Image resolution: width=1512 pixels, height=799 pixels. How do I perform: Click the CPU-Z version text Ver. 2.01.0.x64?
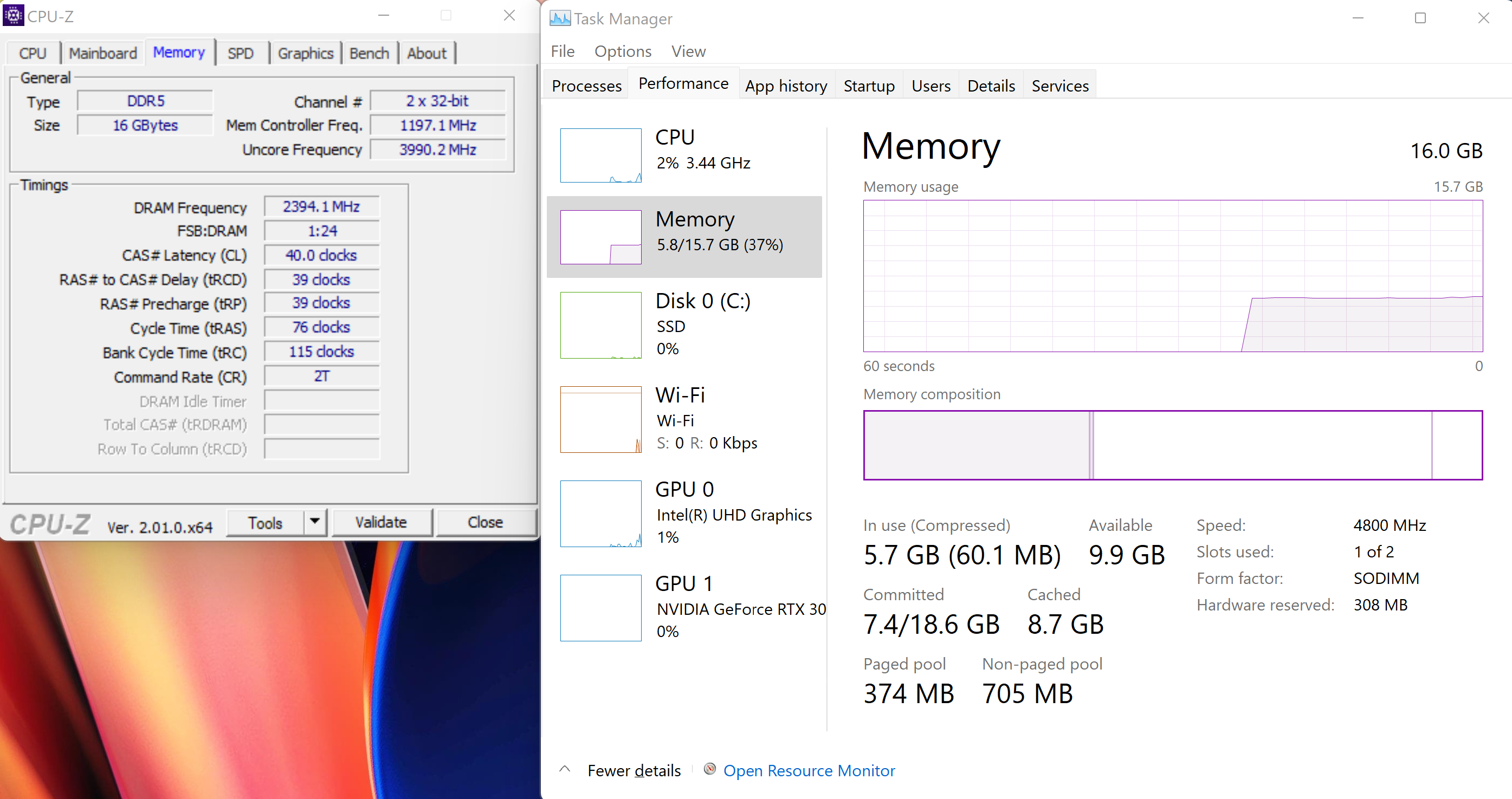[x=160, y=527]
